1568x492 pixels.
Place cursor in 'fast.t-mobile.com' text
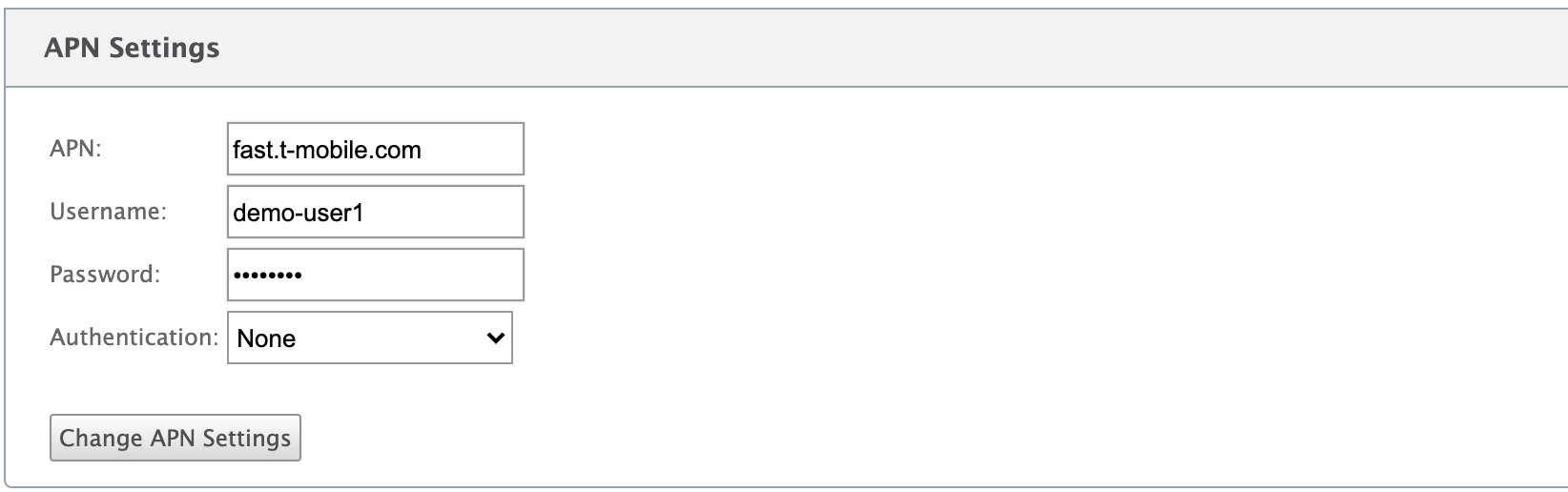[327, 150]
